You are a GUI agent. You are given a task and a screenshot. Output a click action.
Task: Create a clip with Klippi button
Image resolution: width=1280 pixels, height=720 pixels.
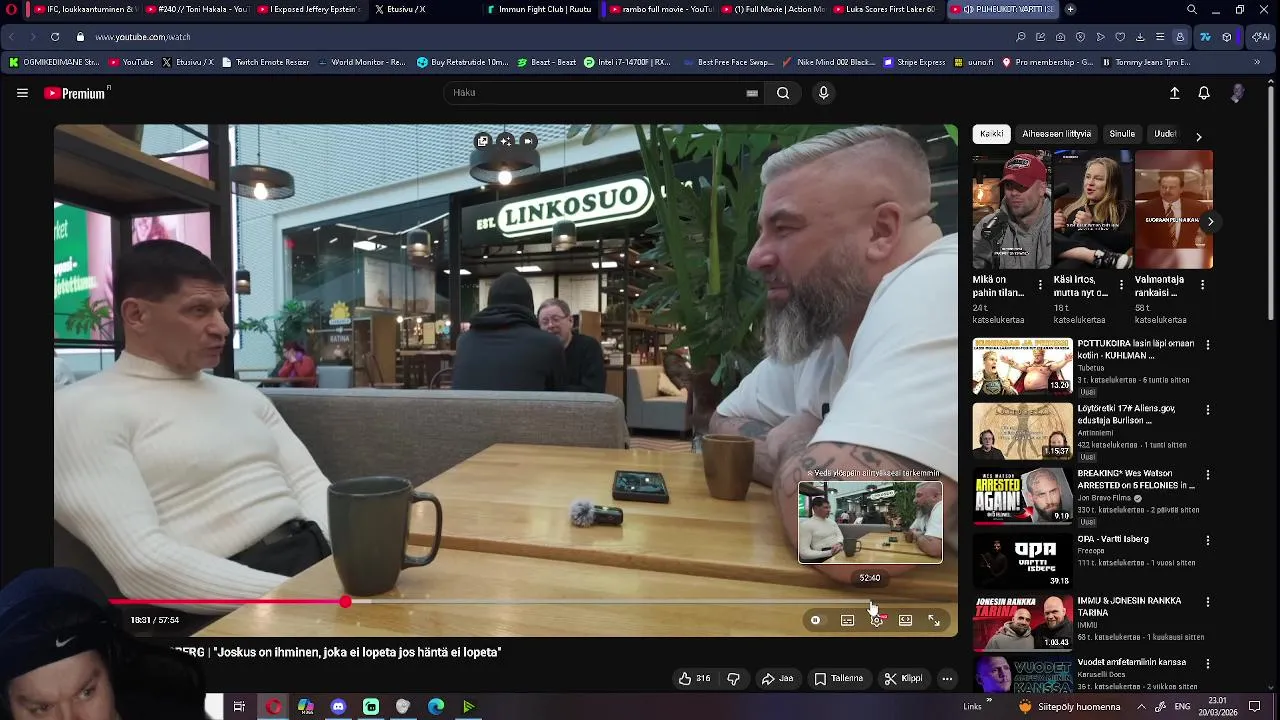[x=903, y=679]
